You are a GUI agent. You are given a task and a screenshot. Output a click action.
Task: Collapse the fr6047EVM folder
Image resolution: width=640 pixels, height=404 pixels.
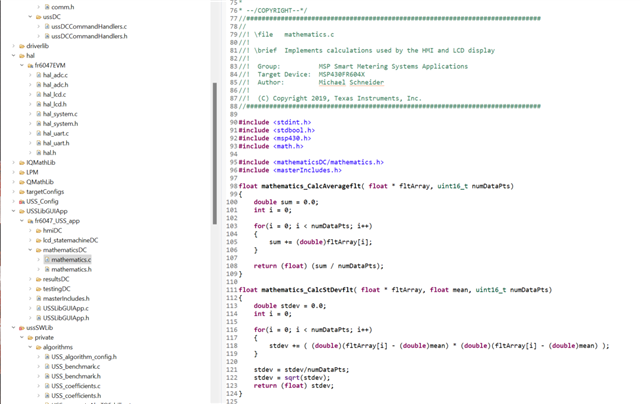(22, 65)
